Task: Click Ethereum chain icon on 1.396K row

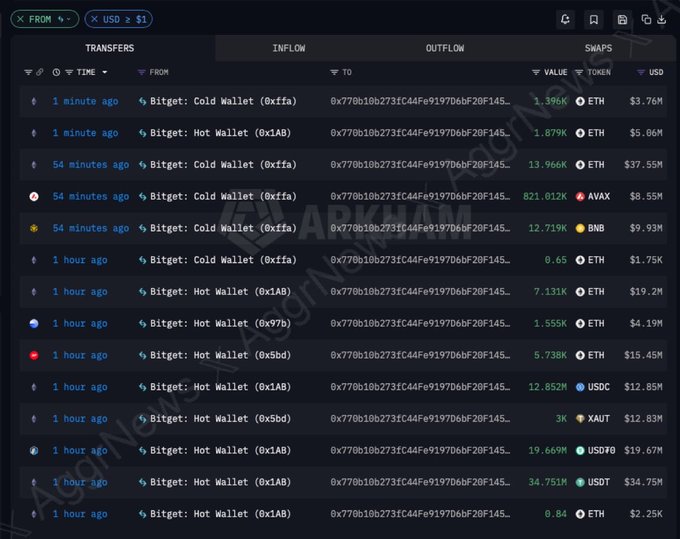Action: click(34, 101)
